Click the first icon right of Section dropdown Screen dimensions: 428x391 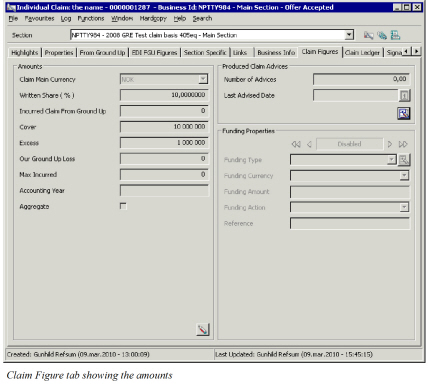point(368,35)
